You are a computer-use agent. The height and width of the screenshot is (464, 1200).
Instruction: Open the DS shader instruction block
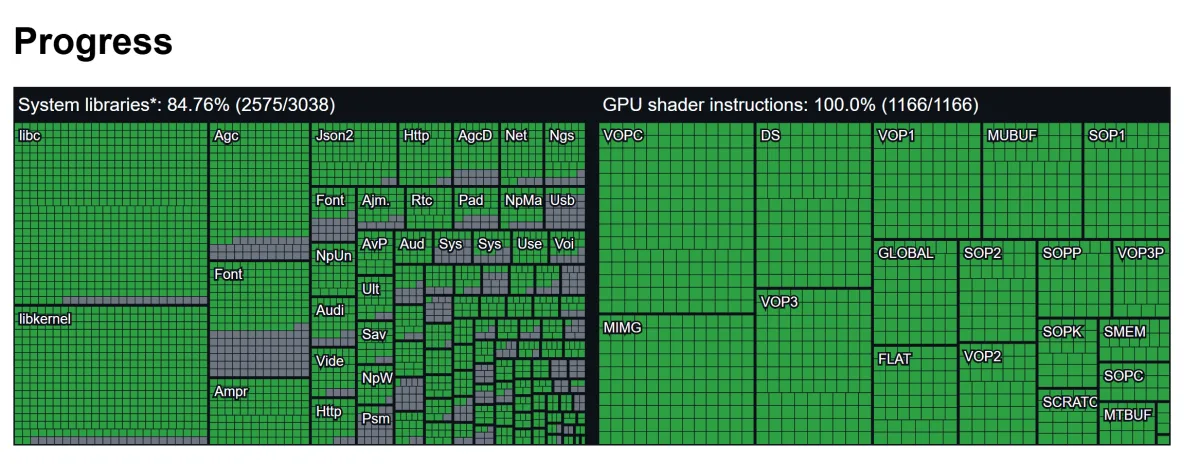pos(814,205)
